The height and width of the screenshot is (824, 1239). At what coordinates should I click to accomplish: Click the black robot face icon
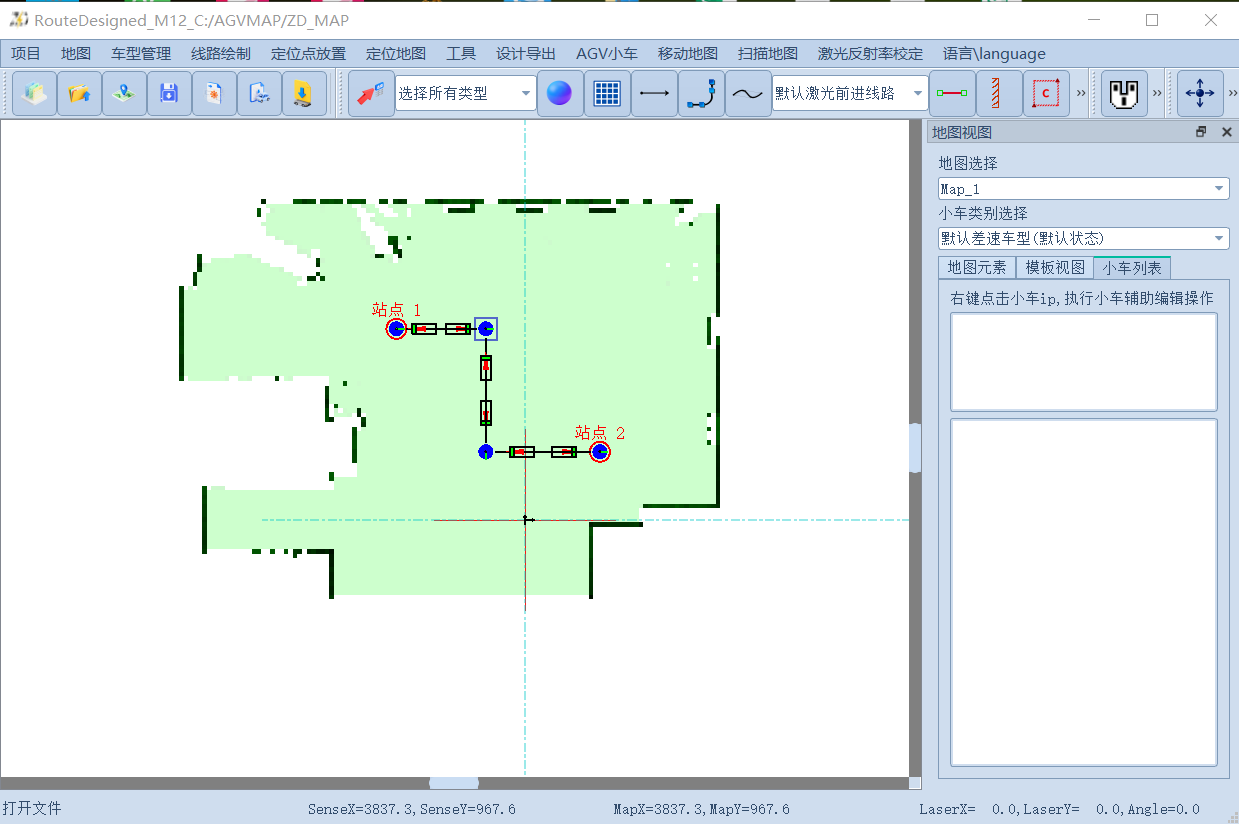1124,94
